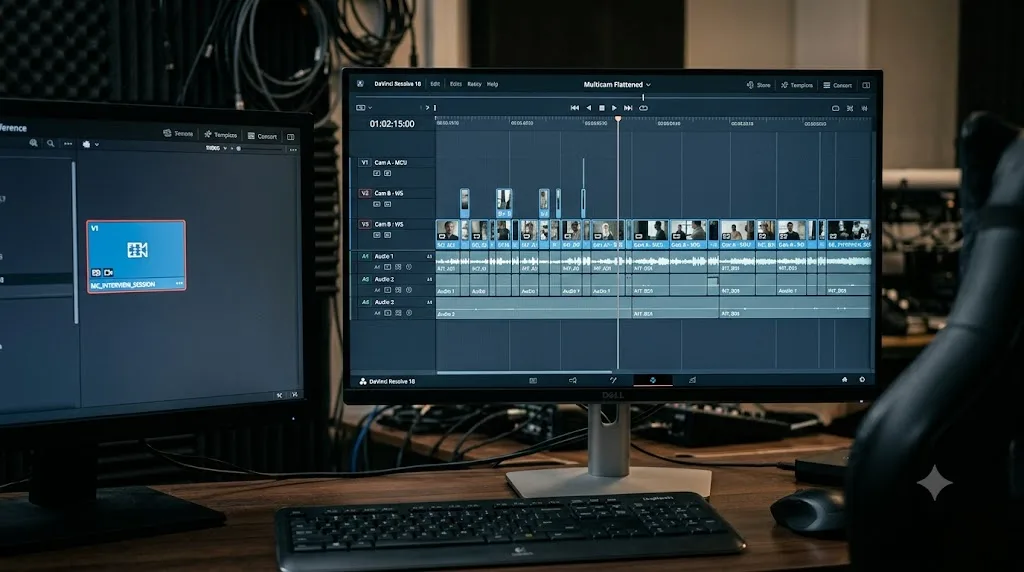The image size is (1024, 572).
Task: Open the bin icon dropdown on left monitor
Action: [90, 144]
